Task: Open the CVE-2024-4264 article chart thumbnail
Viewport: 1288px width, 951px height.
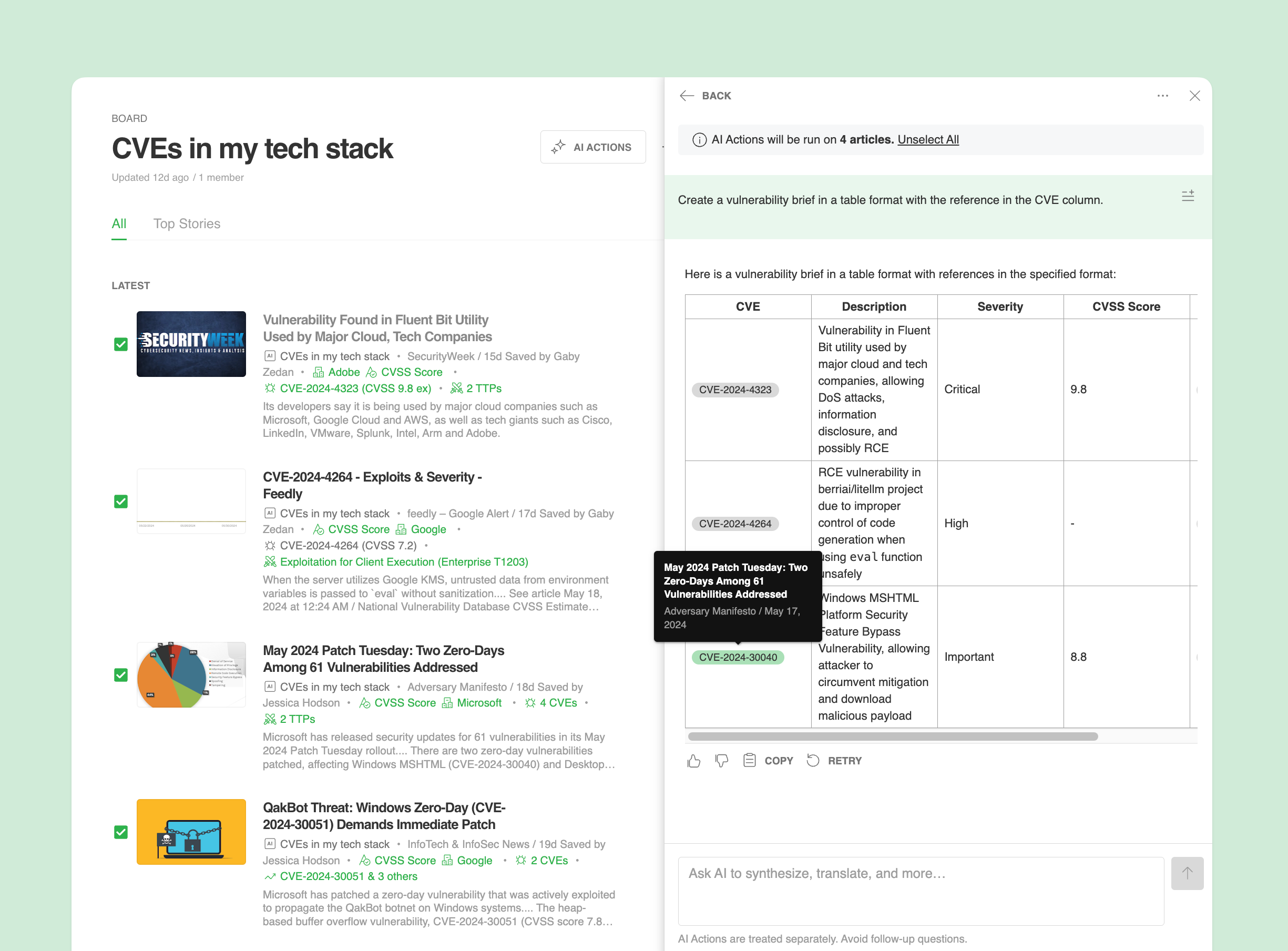Action: coord(191,502)
